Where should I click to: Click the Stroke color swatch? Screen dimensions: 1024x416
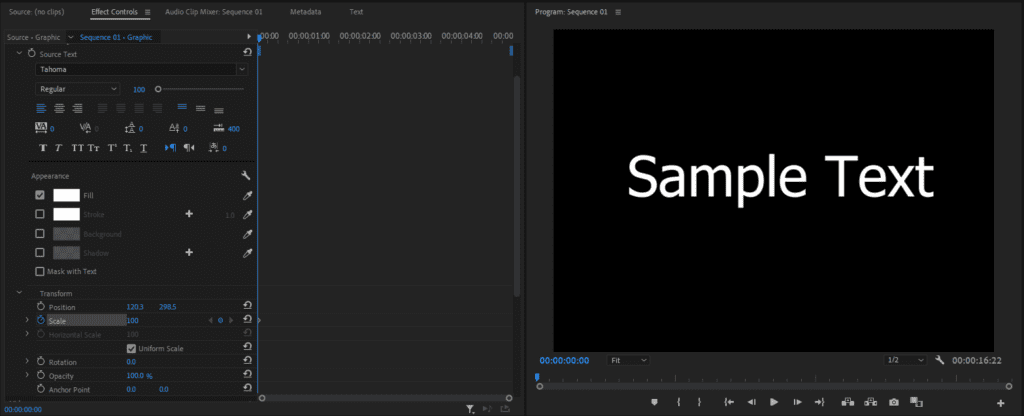[66, 214]
